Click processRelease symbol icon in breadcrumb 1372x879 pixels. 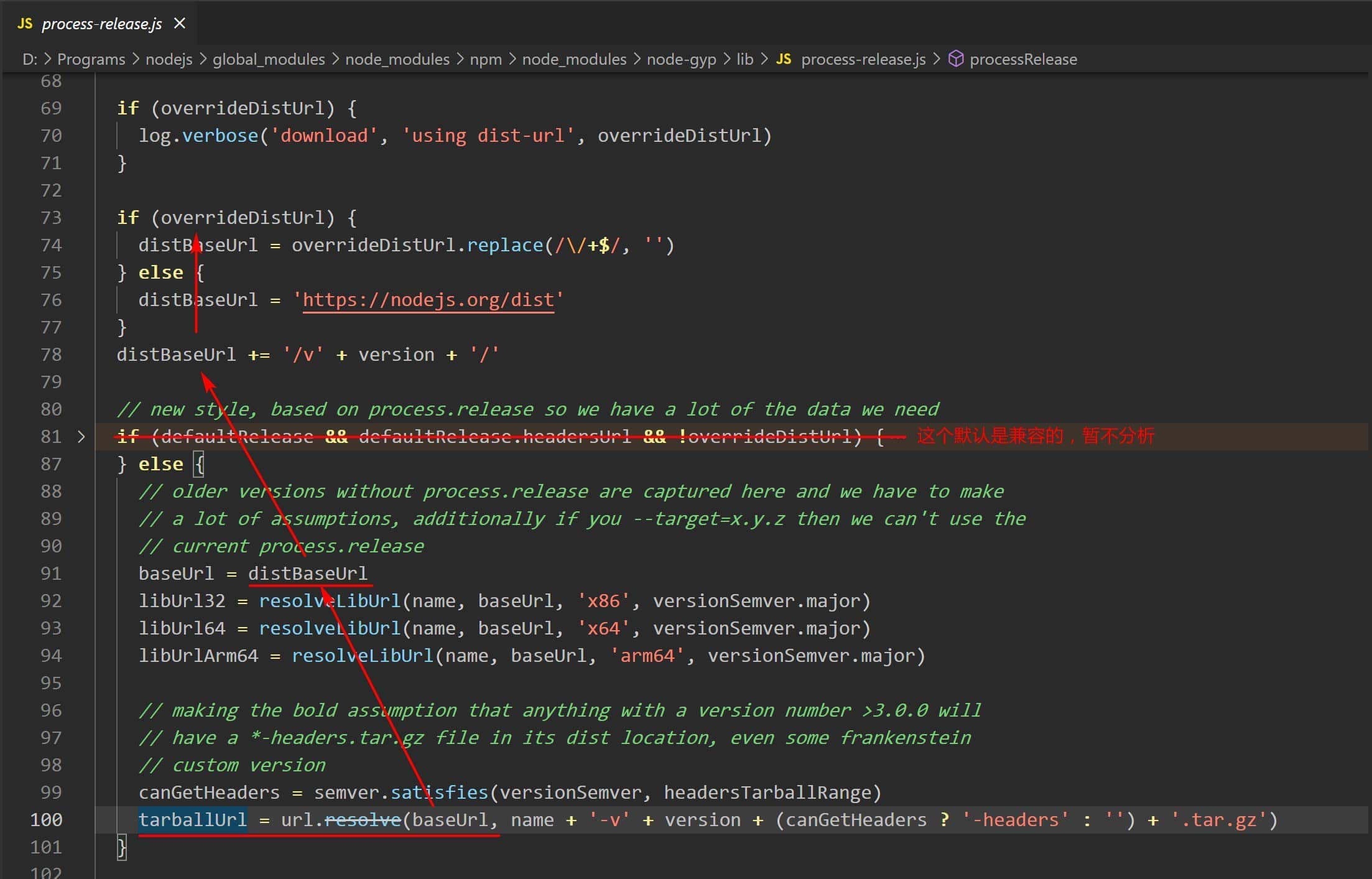coord(956,59)
